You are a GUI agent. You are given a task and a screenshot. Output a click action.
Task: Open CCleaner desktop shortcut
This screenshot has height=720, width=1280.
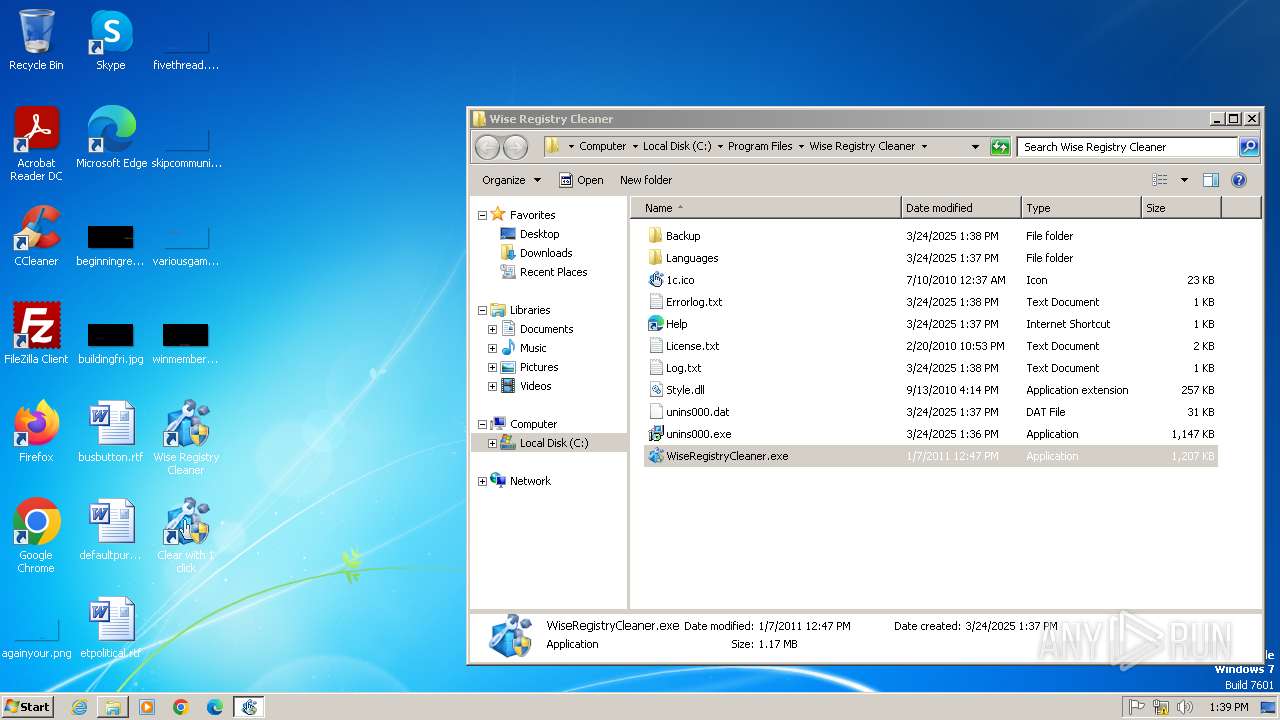tap(36, 236)
